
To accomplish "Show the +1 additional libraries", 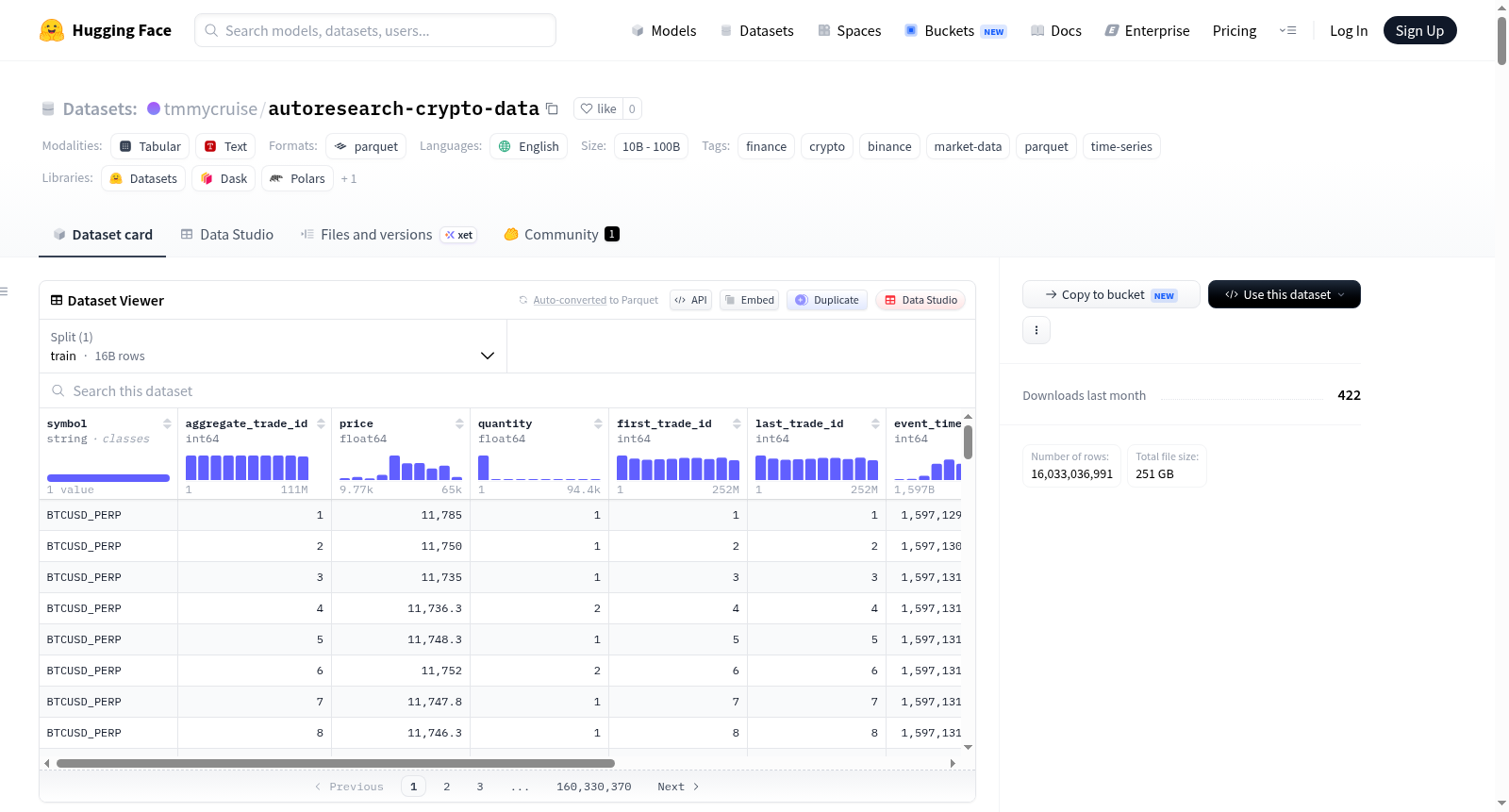I will (349, 178).
